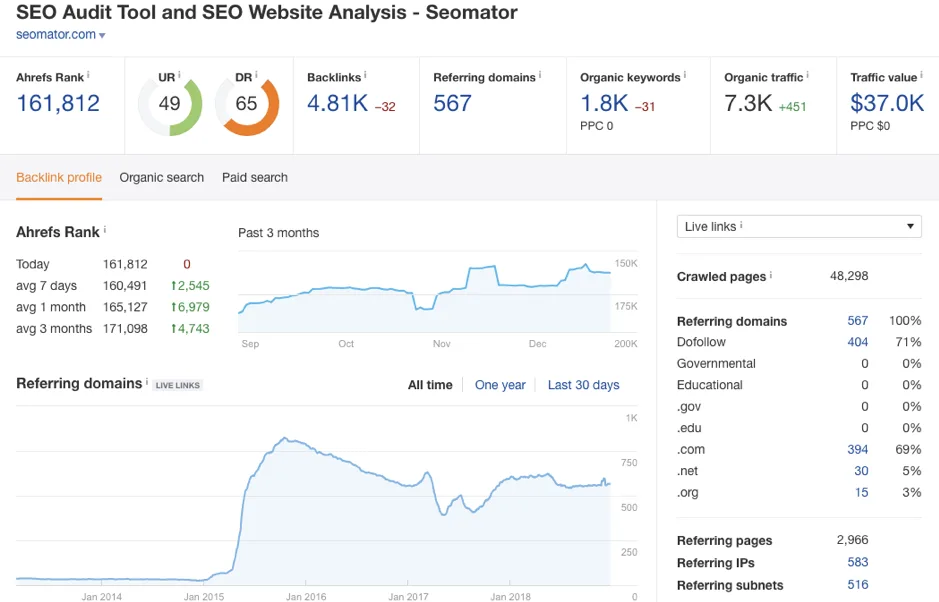Image resolution: width=939 pixels, height=602 pixels.
Task: Click info icon beside Traffic value label
Action: click(922, 75)
